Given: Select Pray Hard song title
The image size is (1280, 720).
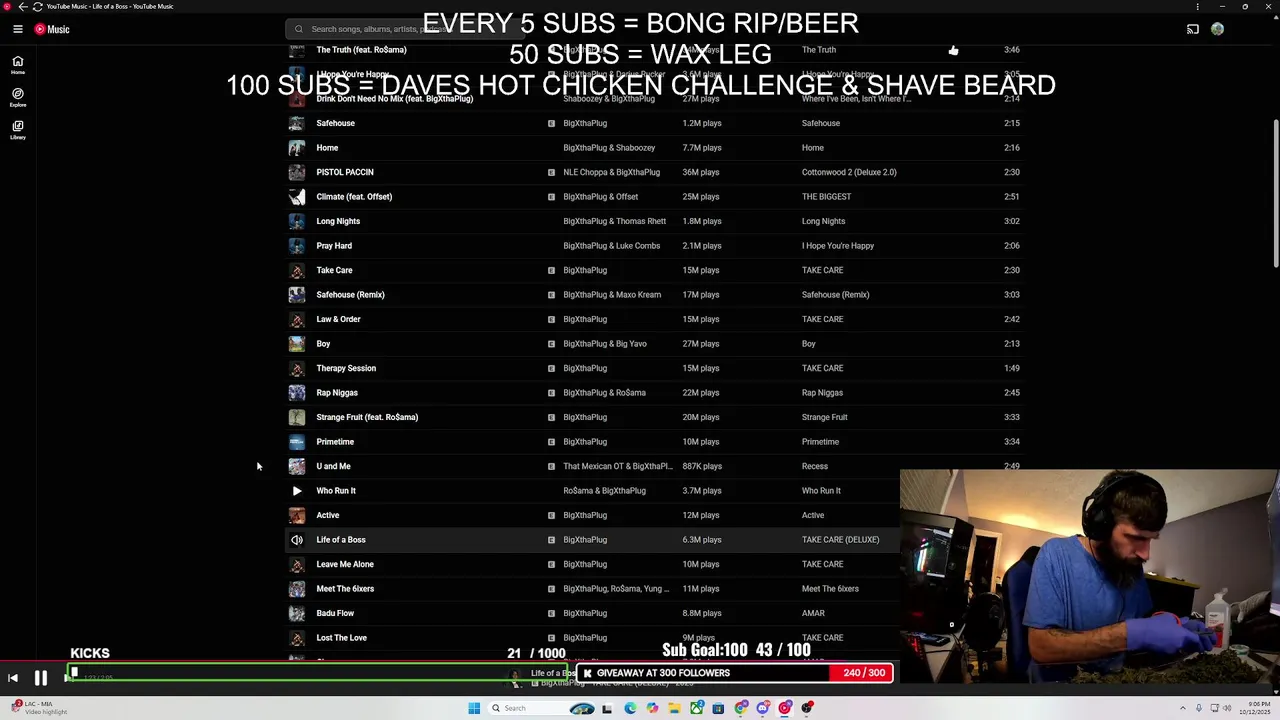Looking at the screenshot, I should pos(334,246).
